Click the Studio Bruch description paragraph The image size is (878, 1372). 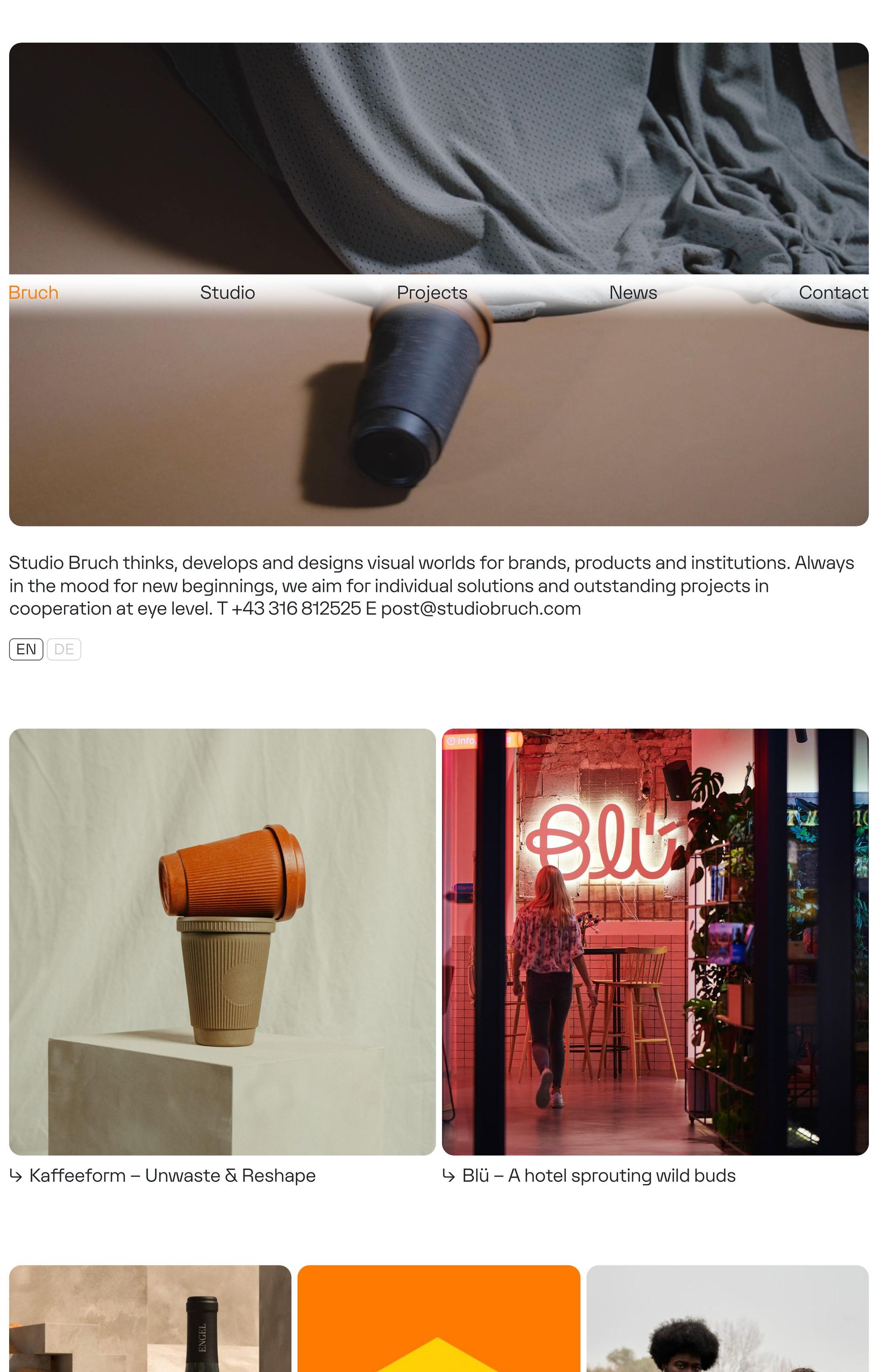432,585
